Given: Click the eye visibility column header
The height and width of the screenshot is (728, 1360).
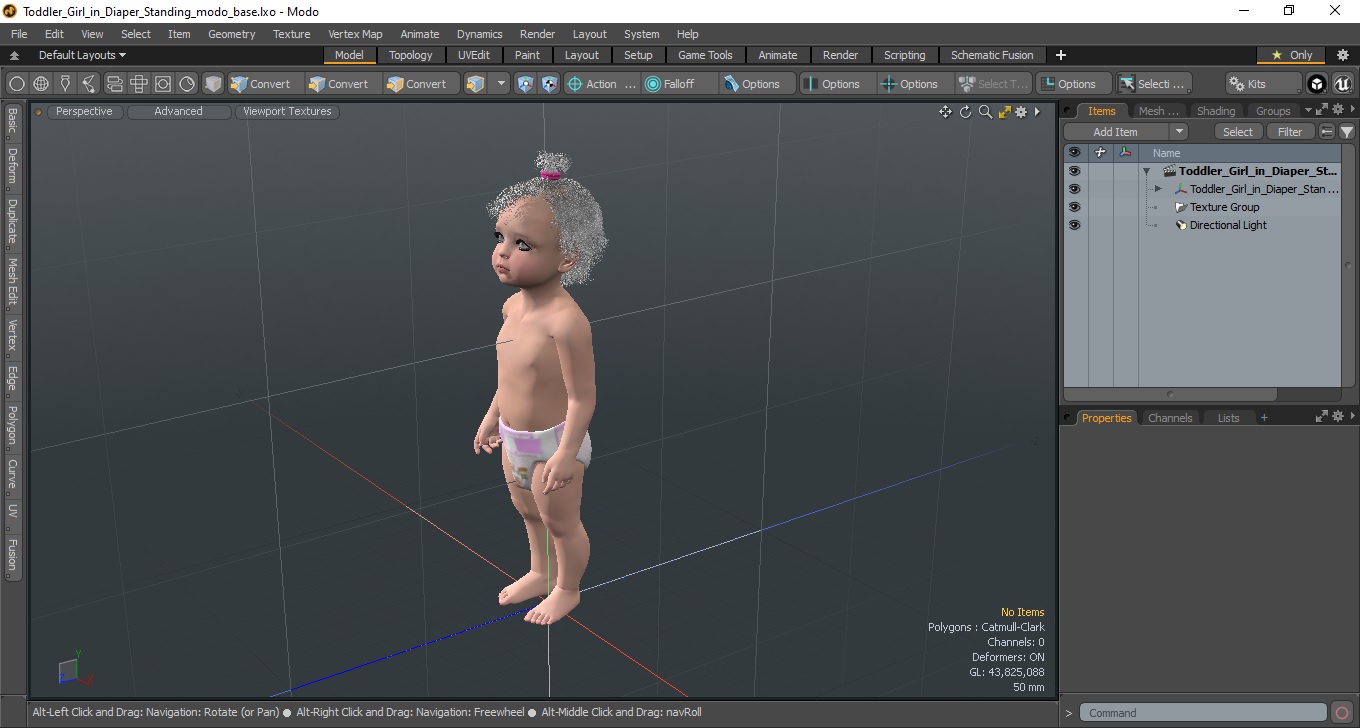Looking at the screenshot, I should point(1074,153).
